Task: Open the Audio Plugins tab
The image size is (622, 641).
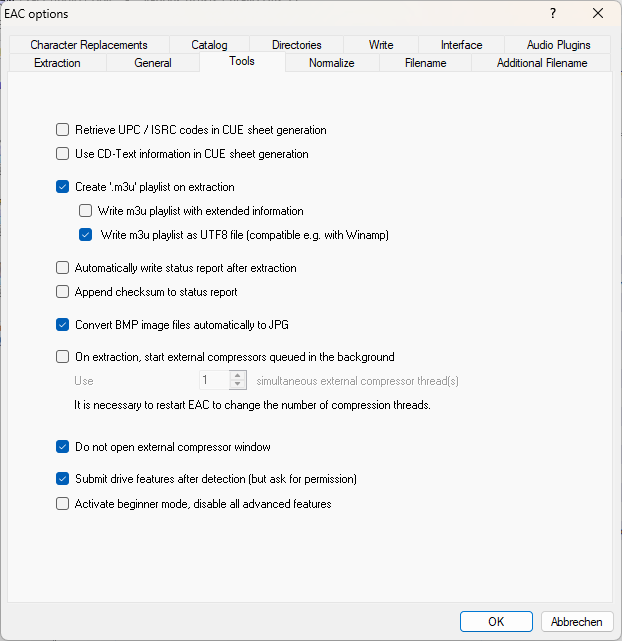Action: [x=559, y=45]
